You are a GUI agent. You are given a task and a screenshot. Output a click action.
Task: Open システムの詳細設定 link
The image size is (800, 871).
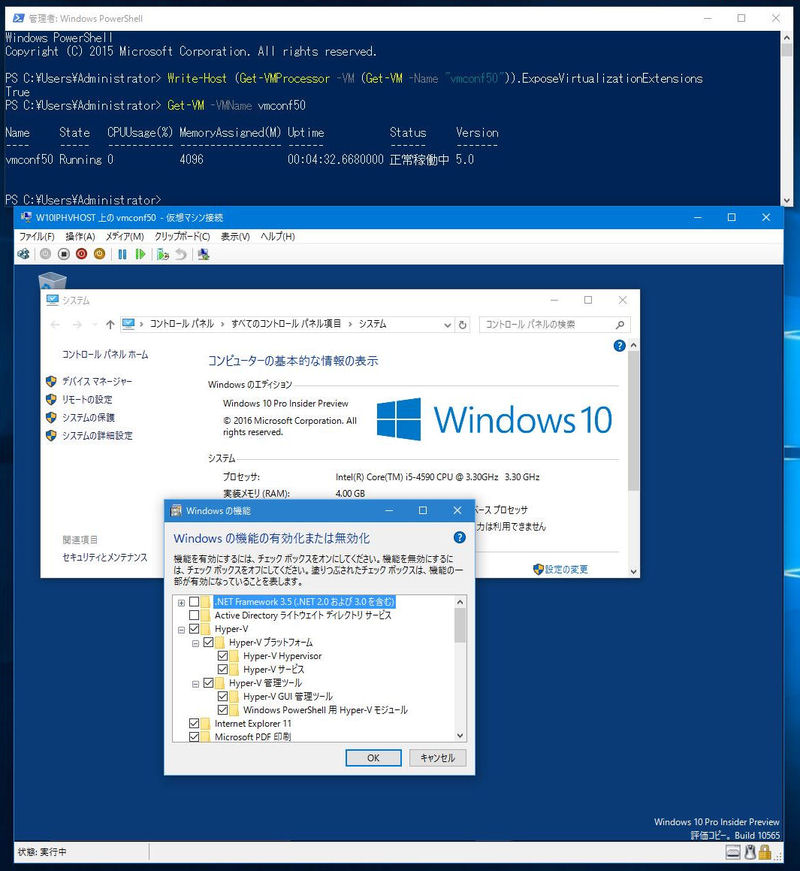(97, 436)
